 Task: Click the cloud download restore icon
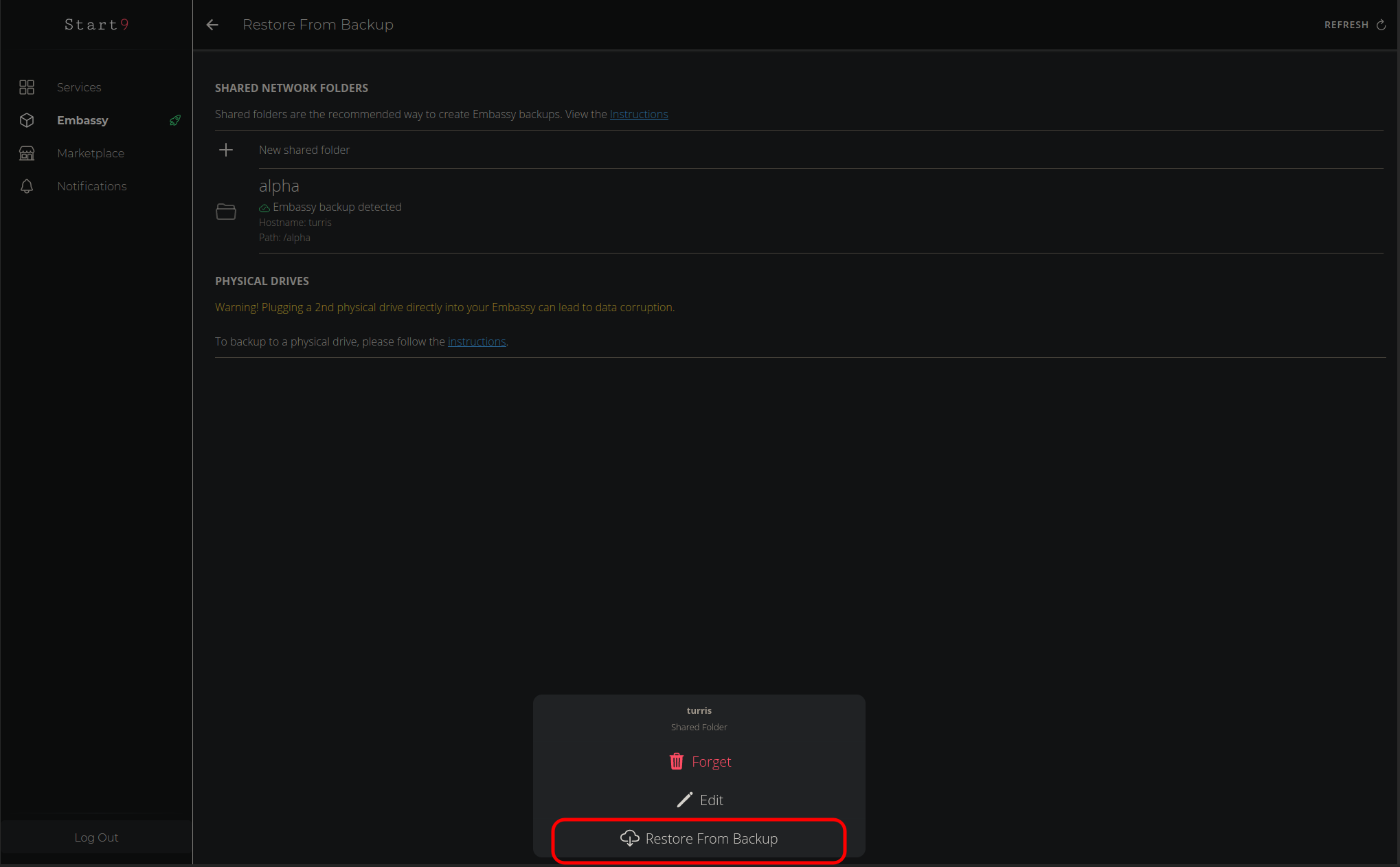[x=629, y=838]
